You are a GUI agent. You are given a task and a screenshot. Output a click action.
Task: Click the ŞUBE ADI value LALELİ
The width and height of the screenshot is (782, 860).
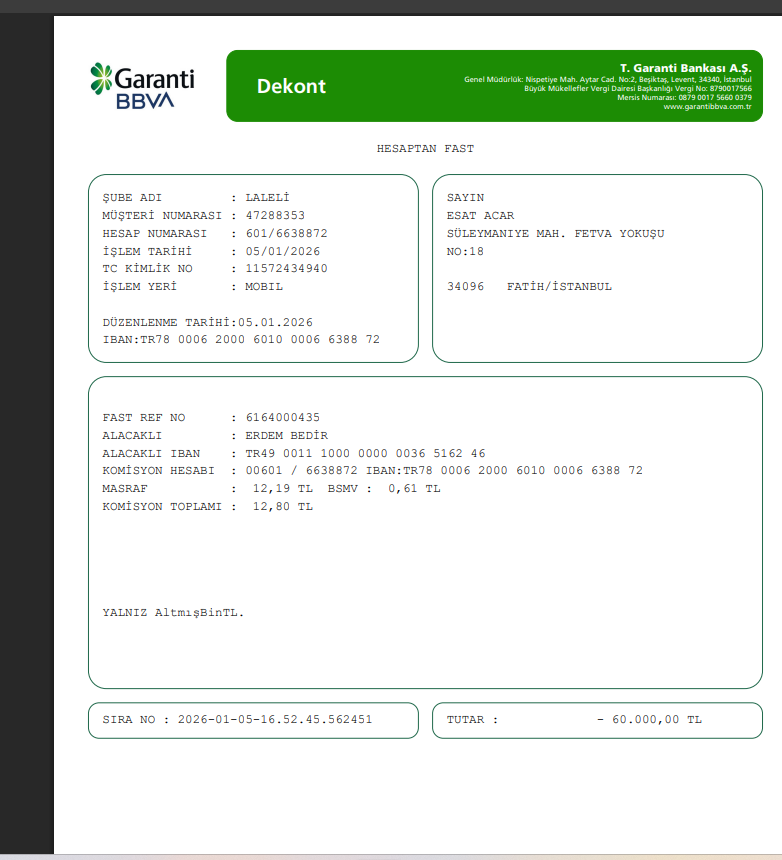(267, 197)
